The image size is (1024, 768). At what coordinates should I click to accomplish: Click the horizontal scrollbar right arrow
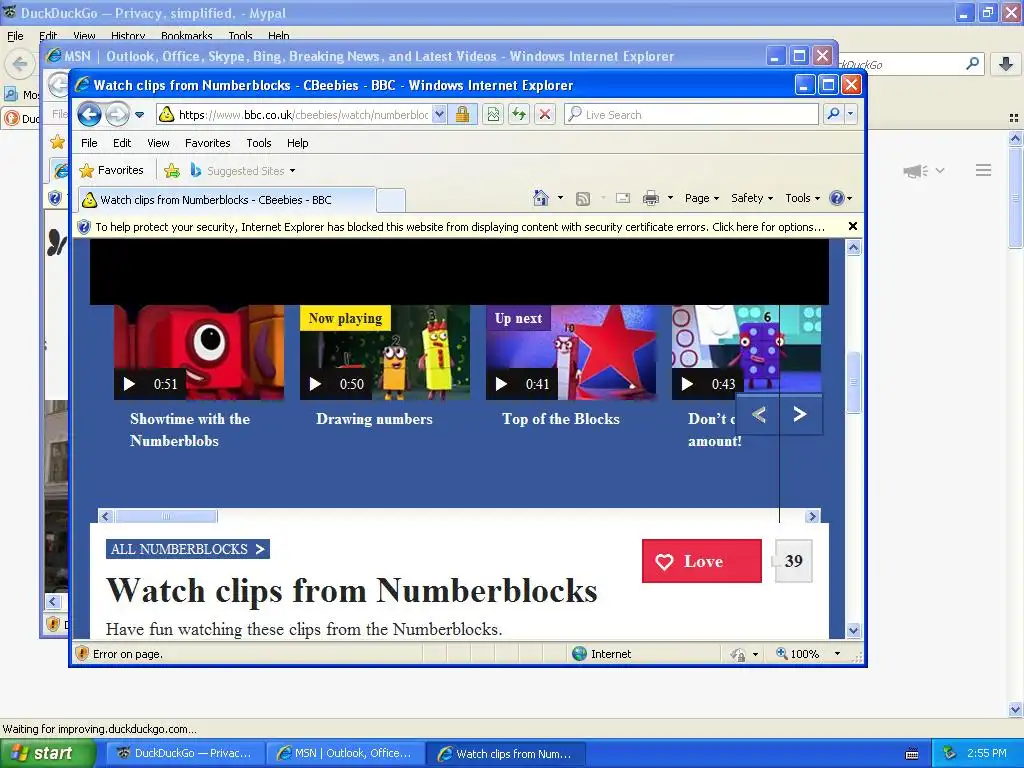point(812,517)
